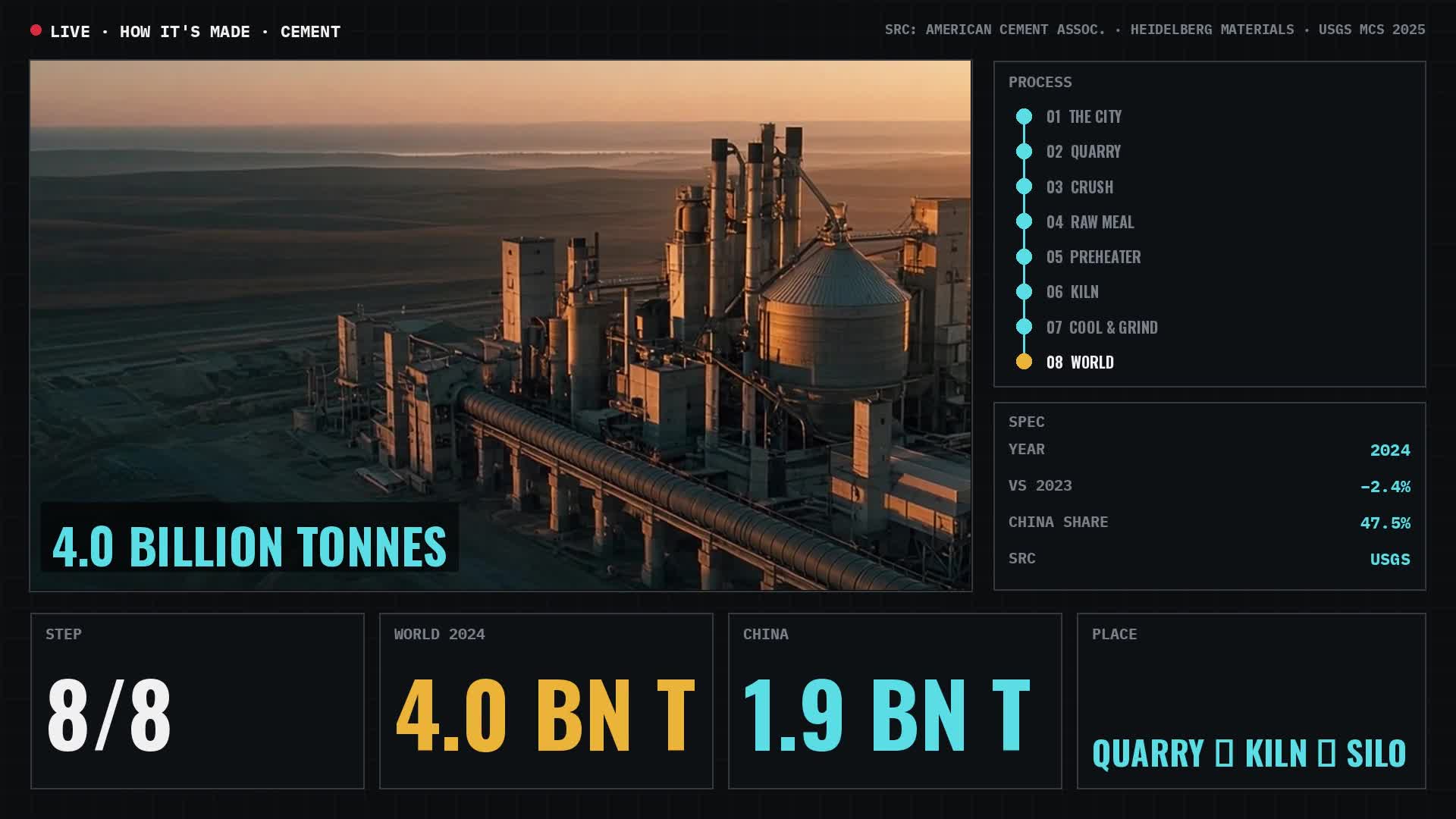Click the CHINA card value '1.9 BN T'
Screen dimensions: 1456x819
coord(886,714)
